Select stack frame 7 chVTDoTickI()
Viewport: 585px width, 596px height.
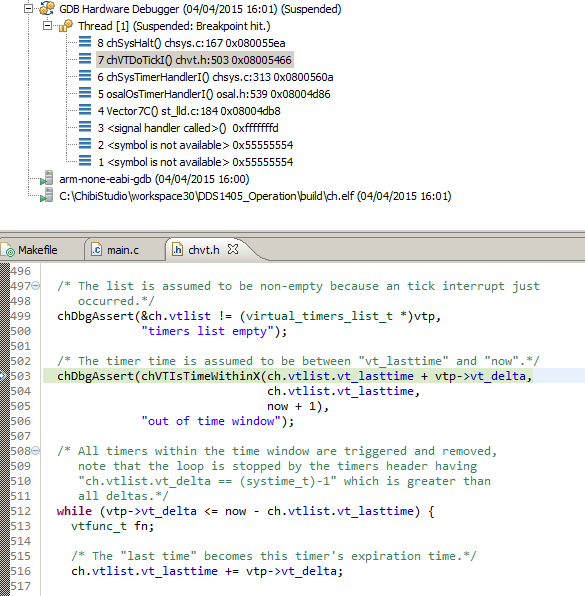click(194, 60)
